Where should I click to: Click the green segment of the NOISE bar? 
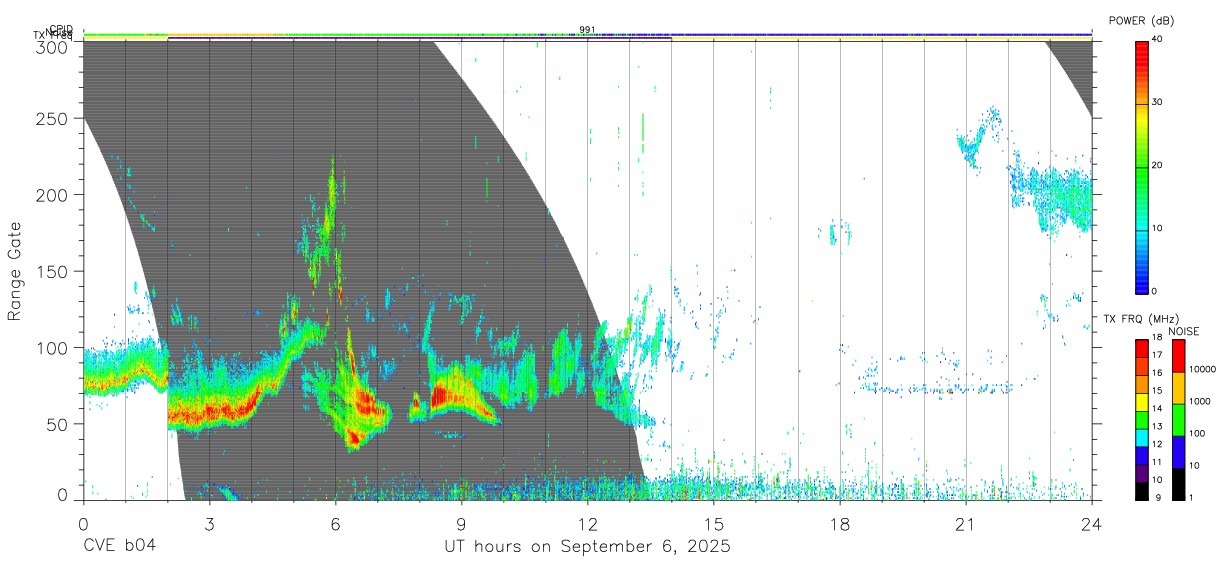coord(1178,420)
